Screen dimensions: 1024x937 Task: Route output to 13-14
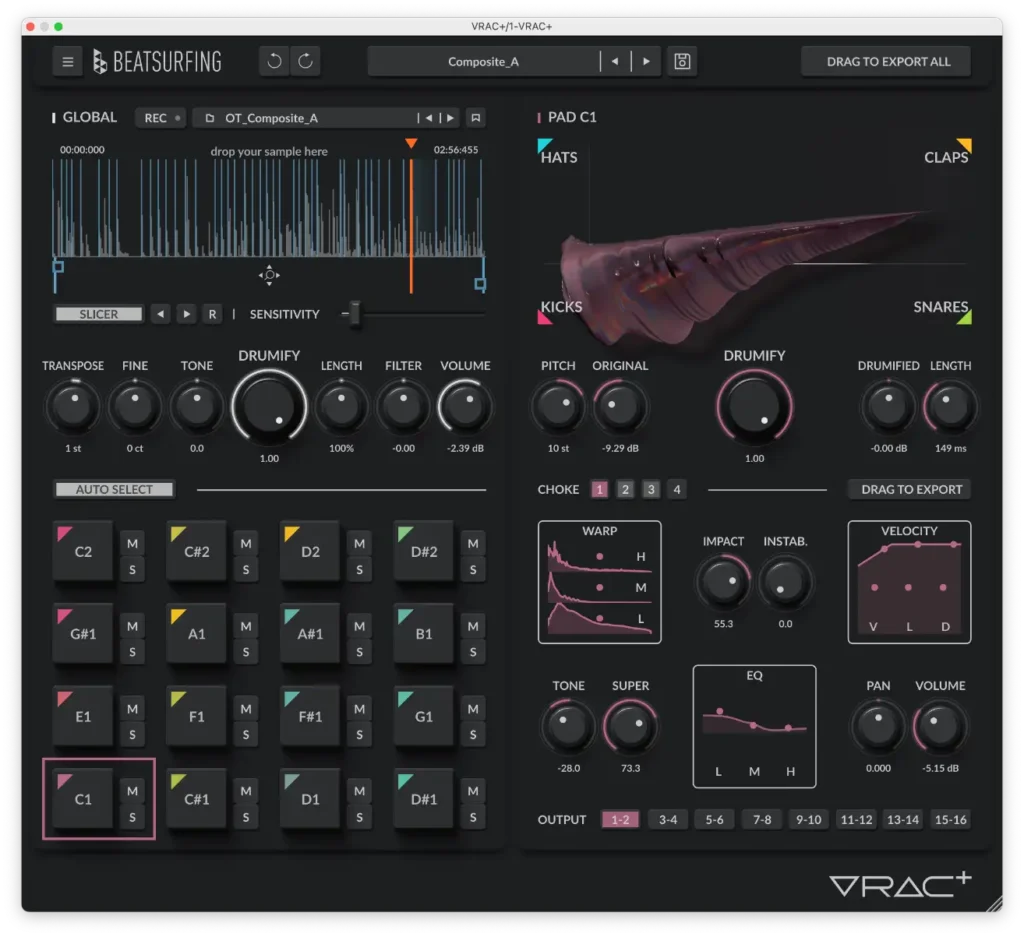click(903, 819)
